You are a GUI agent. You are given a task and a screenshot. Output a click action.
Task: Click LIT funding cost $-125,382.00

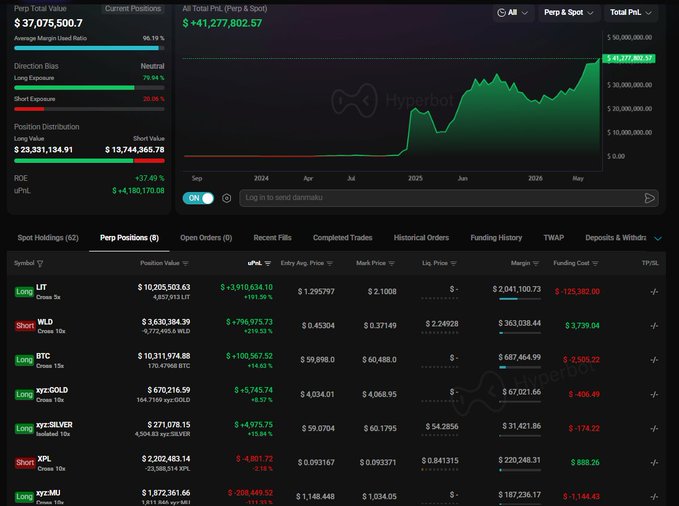pyautogui.click(x=577, y=292)
